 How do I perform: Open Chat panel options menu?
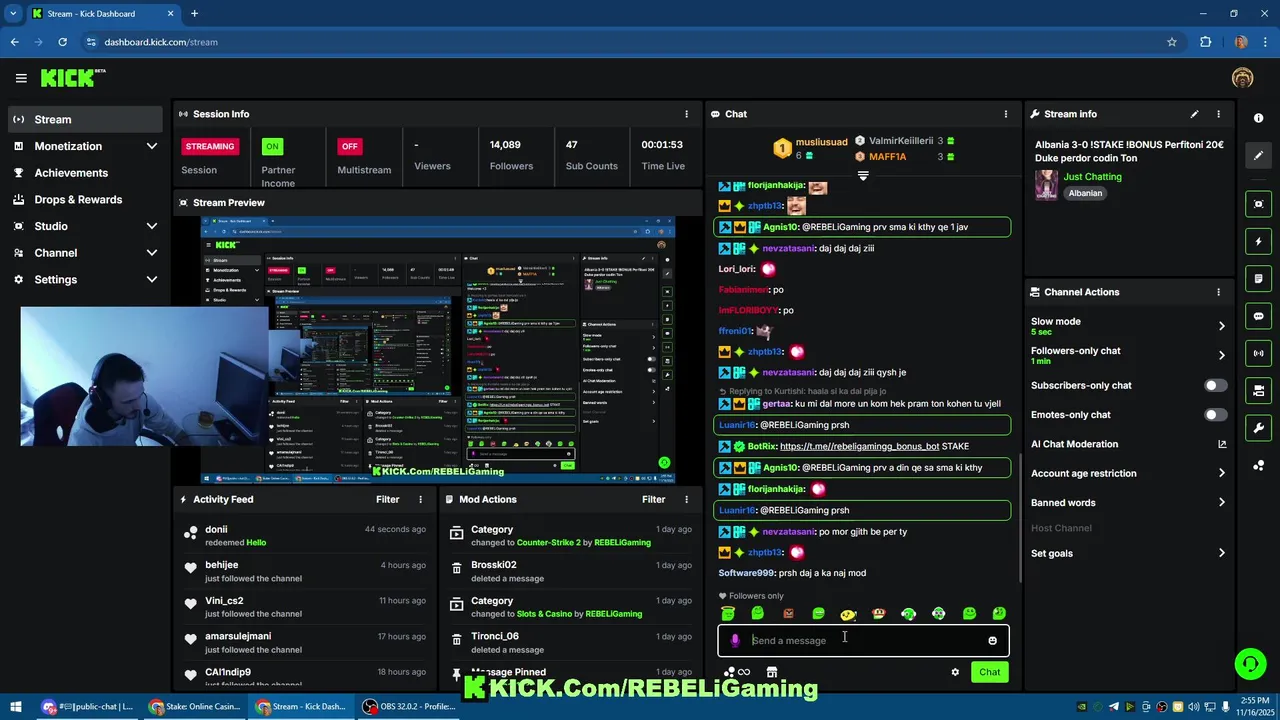(1006, 114)
